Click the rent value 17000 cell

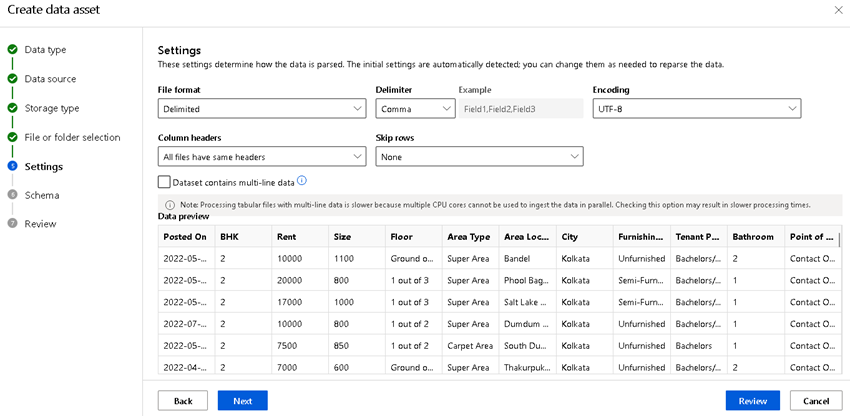[x=300, y=302]
